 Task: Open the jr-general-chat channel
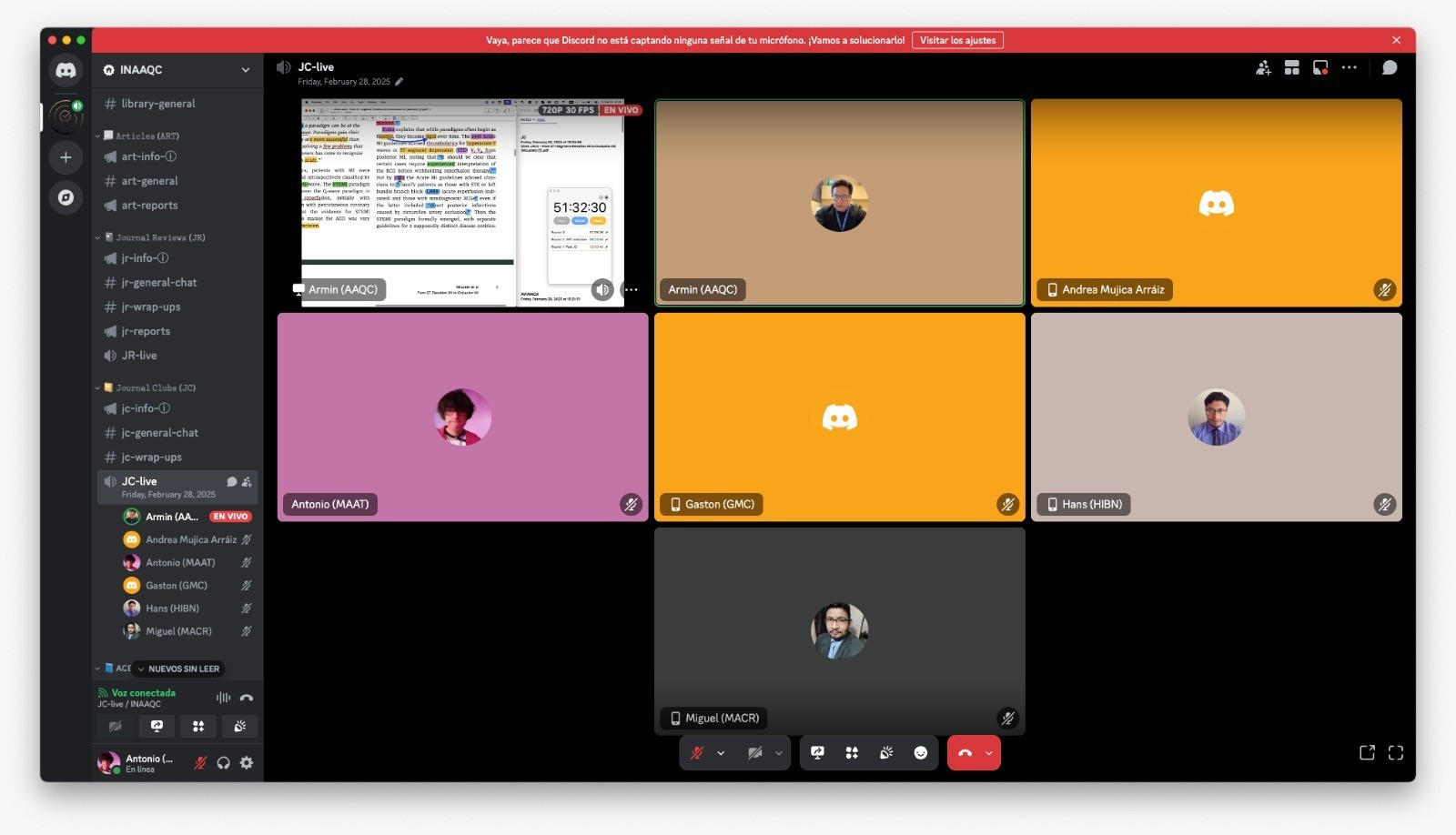(159, 283)
